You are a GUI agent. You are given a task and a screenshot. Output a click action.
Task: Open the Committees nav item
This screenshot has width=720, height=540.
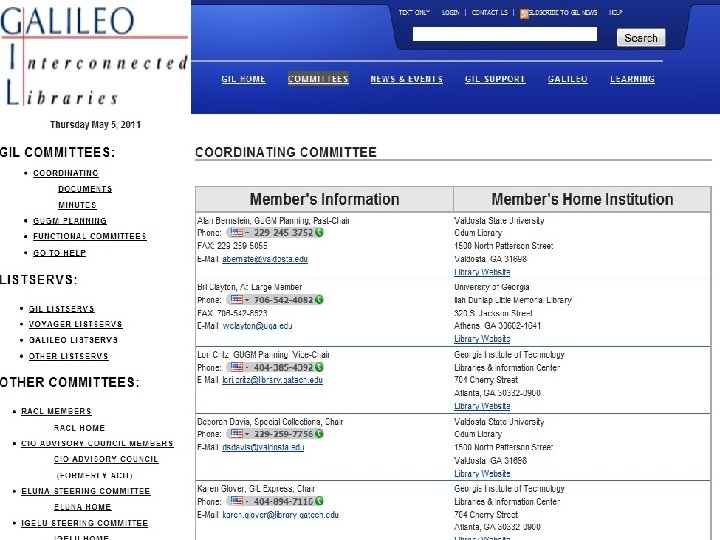318,79
